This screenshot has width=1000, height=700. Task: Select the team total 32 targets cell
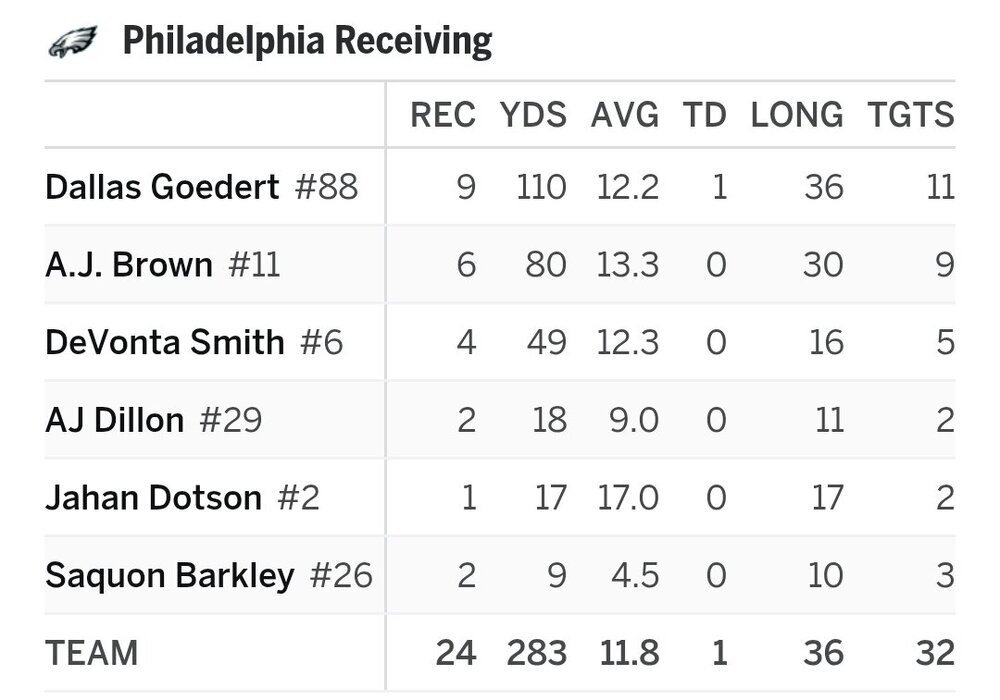[934, 653]
